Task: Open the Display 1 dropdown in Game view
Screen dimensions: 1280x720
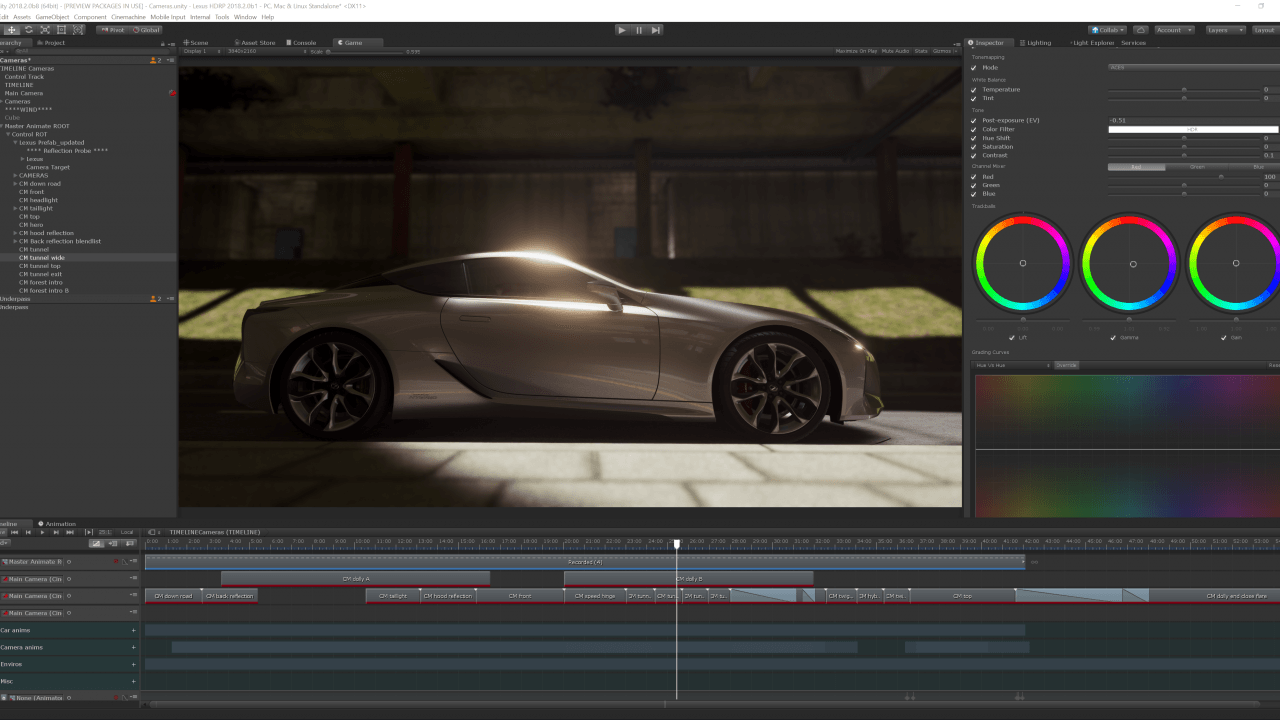Action: (x=200, y=51)
